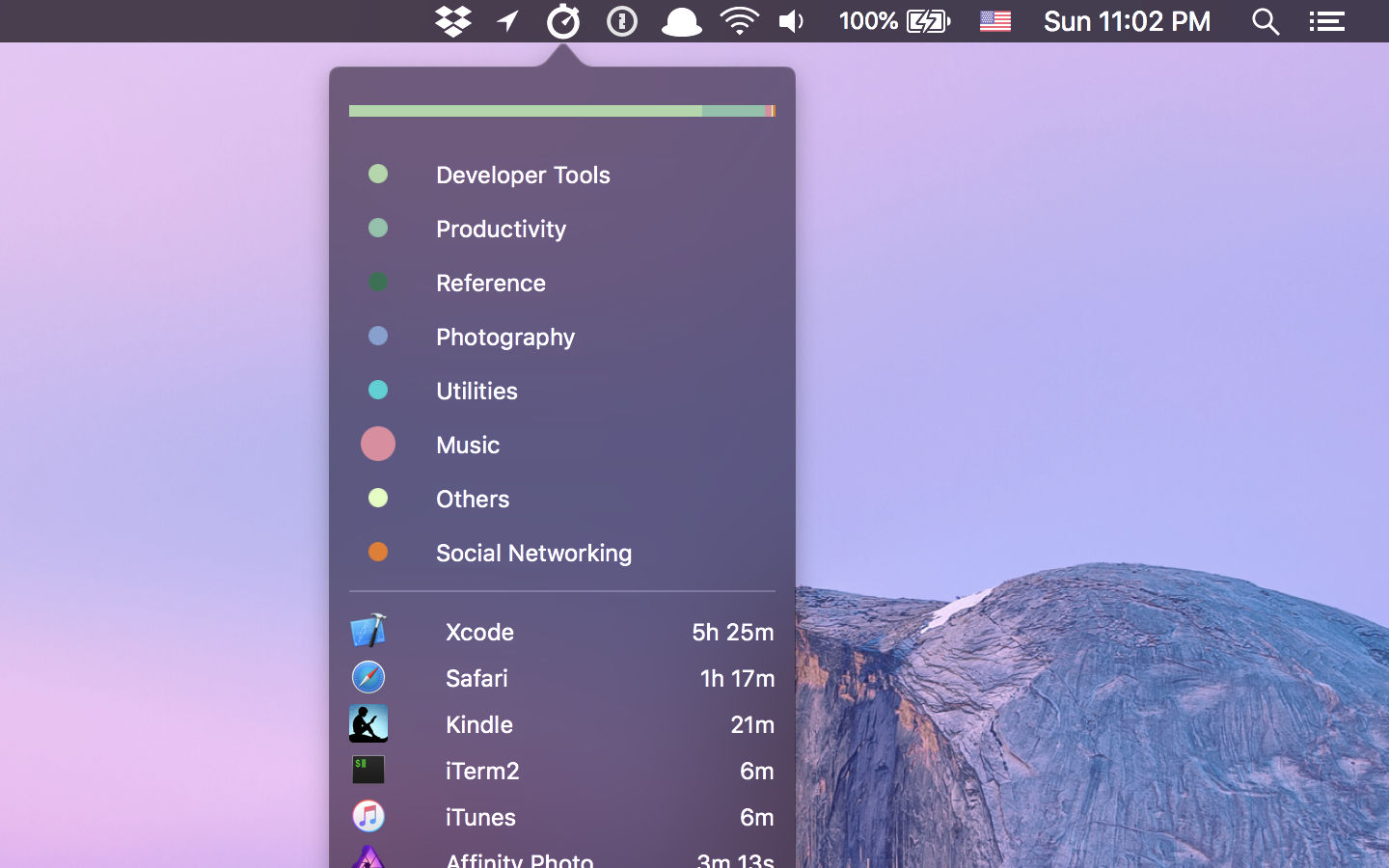Select the Productivity category

pyautogui.click(x=501, y=229)
